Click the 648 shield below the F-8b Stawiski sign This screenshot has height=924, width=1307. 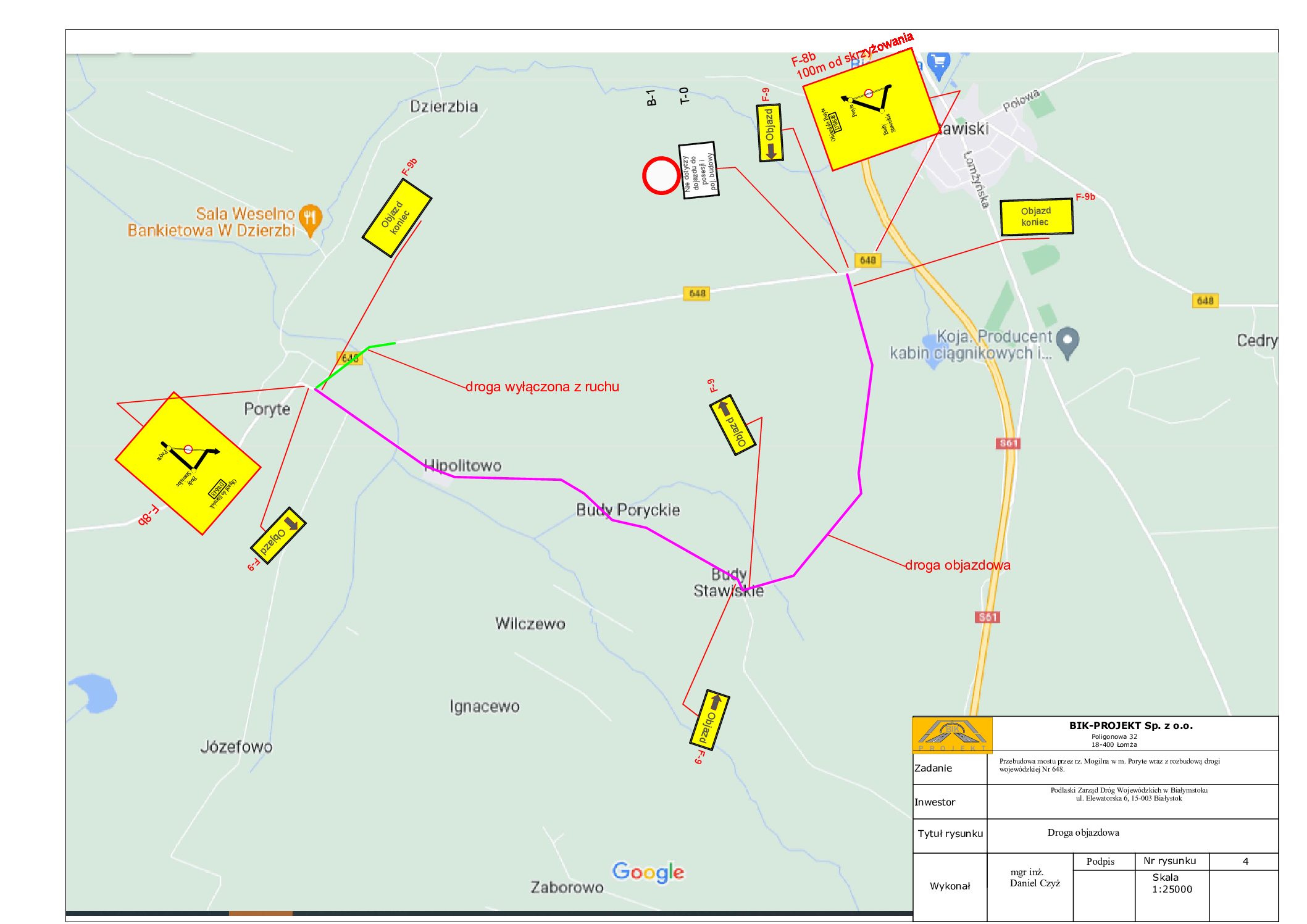[x=867, y=260]
